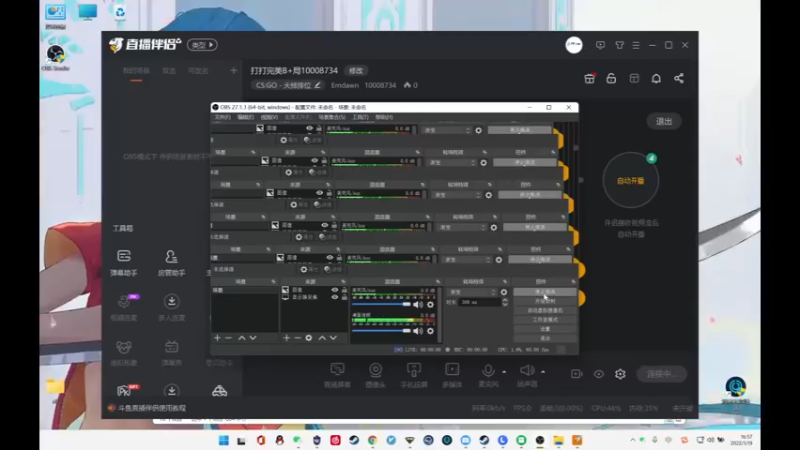Image resolution: width=800 pixels, height=450 pixels.
Task: Add a new scene with plus icon
Action: [234, 70]
